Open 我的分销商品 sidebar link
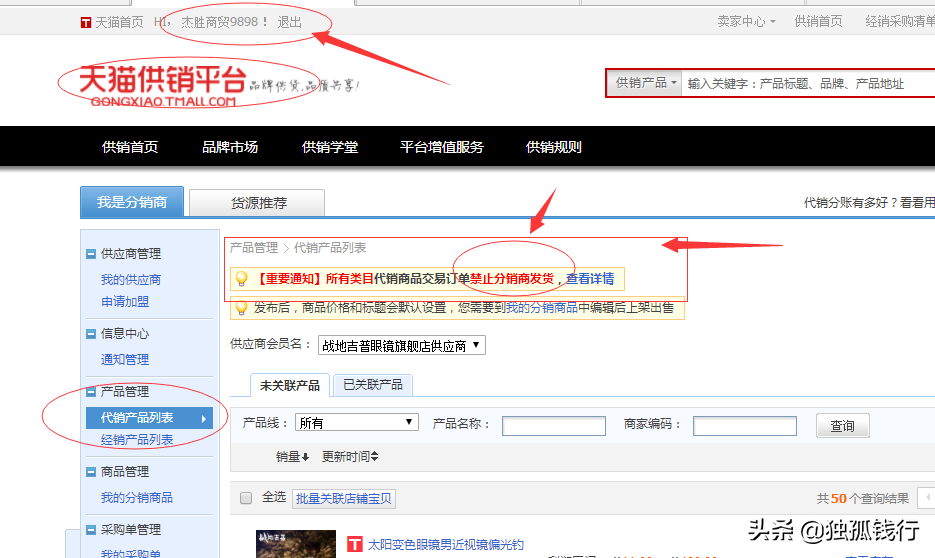This screenshot has height=558, width=935. pos(137,498)
